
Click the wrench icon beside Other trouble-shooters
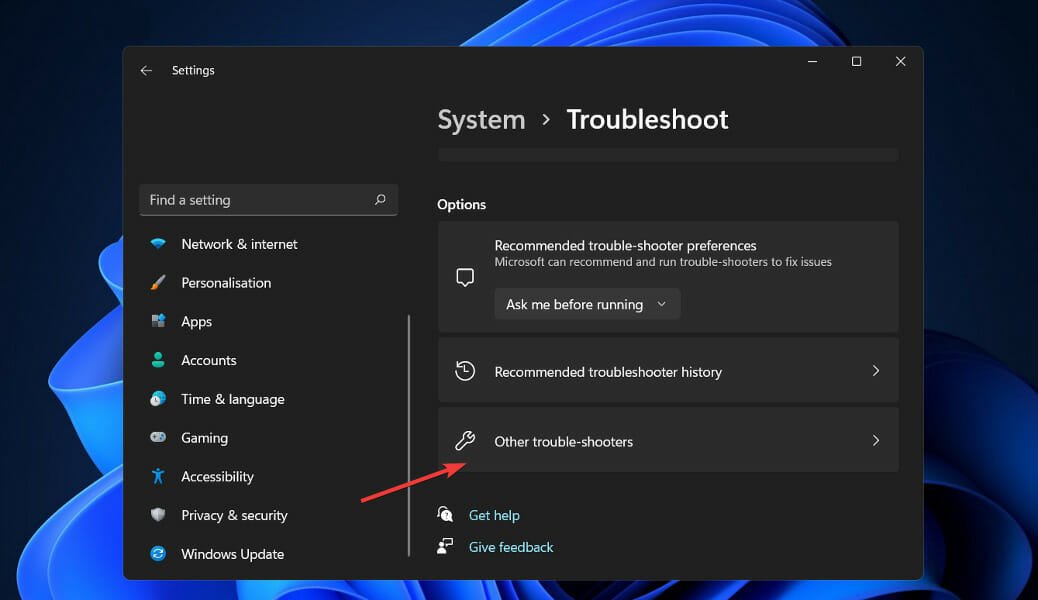point(467,440)
